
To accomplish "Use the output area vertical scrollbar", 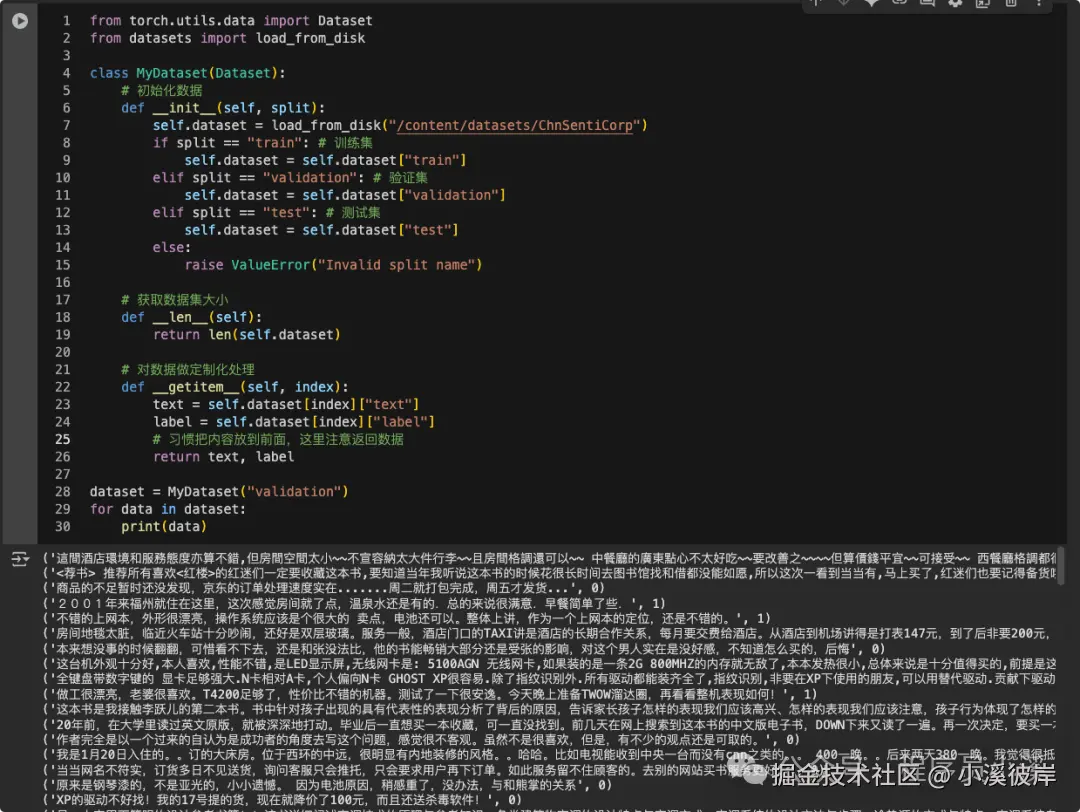I will click(x=1061, y=566).
